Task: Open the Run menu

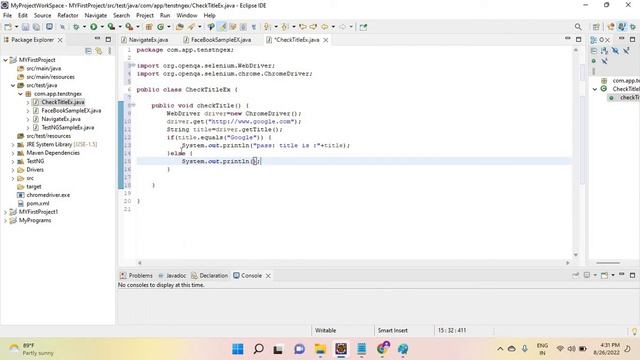Action: 165,15
